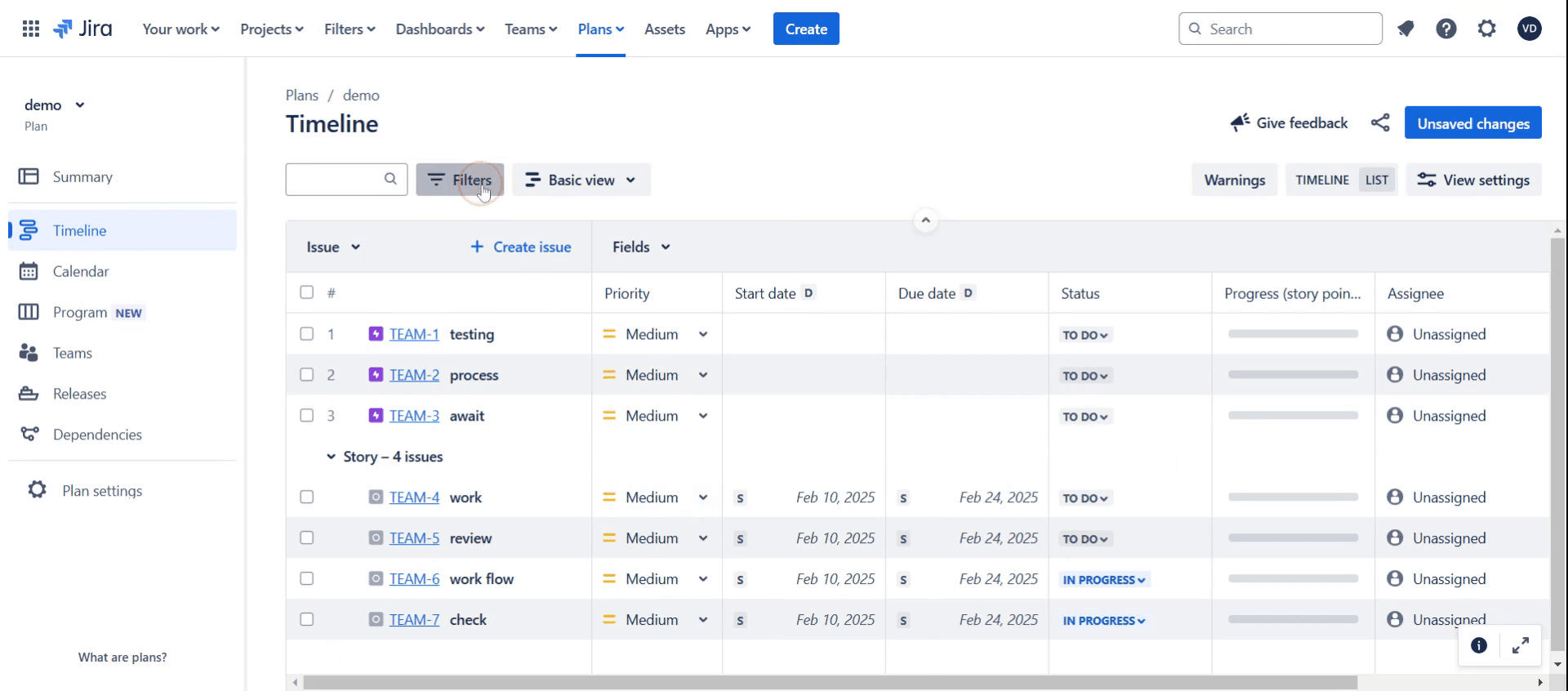
Task: Toggle the select-all checkbox in header
Action: tap(307, 292)
